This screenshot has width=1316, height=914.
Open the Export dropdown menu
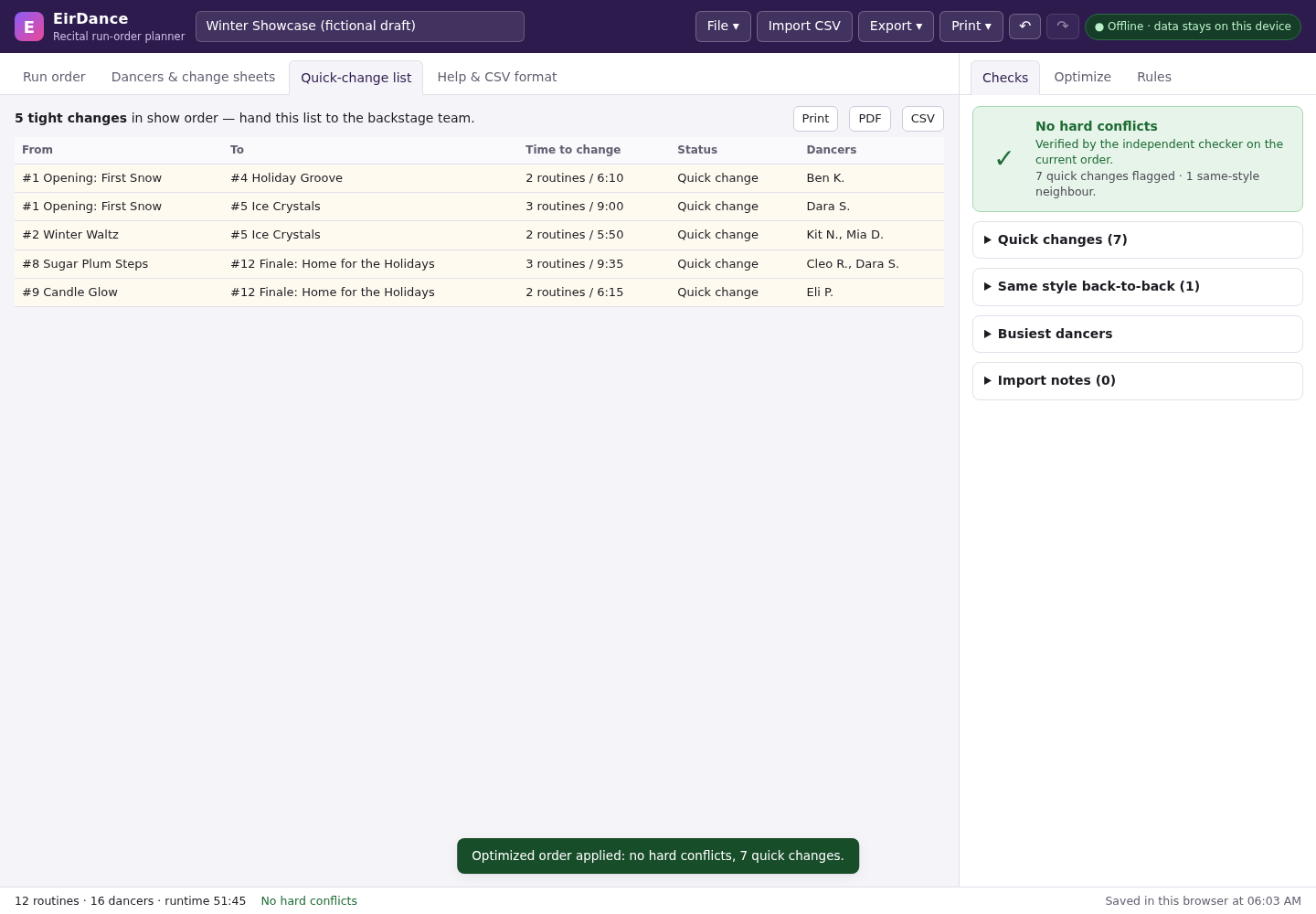pos(896,27)
